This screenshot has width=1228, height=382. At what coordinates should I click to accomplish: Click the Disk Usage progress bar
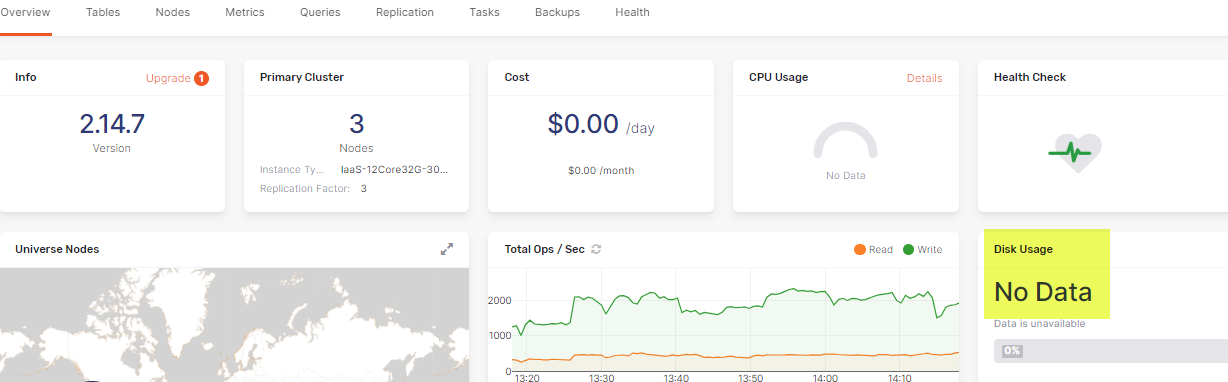click(1111, 351)
